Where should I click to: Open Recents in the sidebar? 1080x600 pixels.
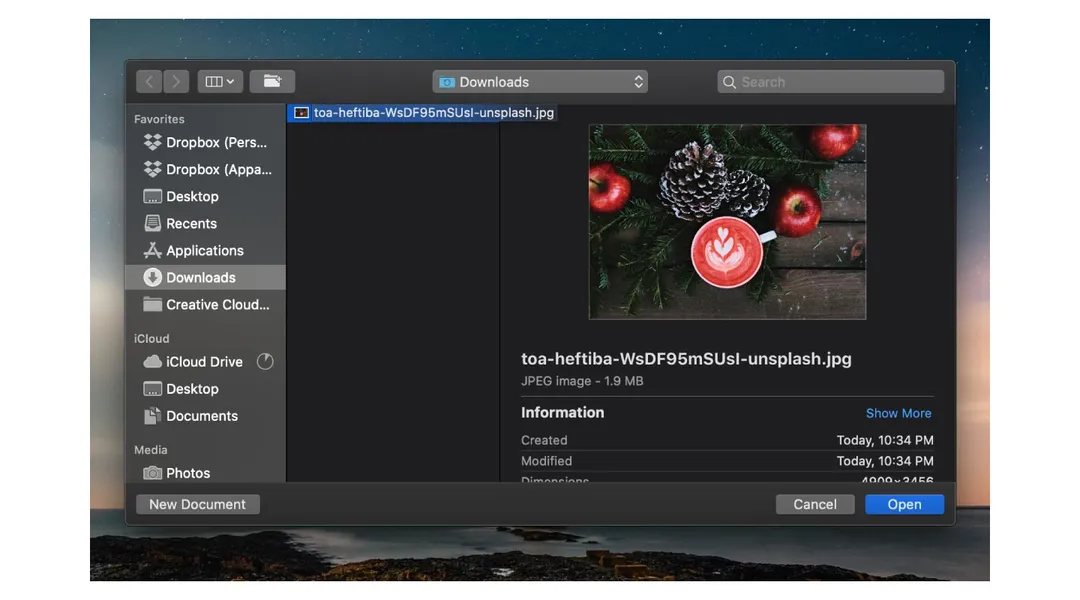pos(205,223)
